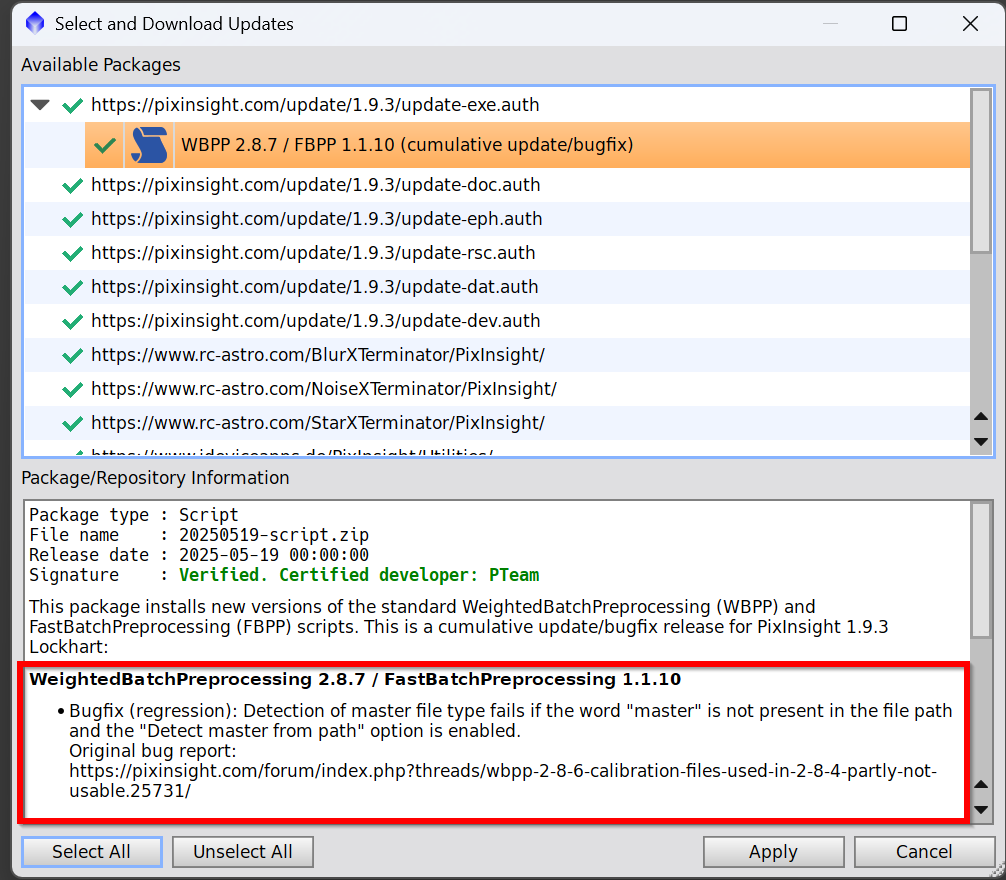The height and width of the screenshot is (880, 1006).
Task: Click package list scrollbar thumb
Action: [981, 171]
